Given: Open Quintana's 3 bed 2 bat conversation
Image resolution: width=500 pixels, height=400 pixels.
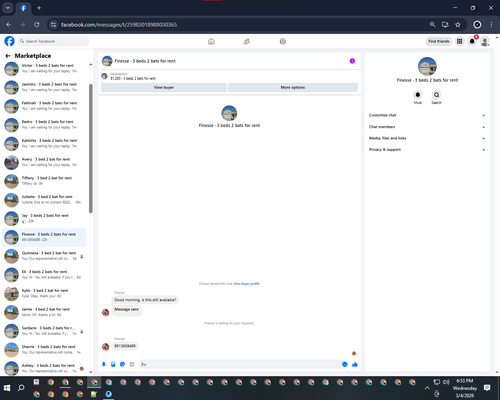Looking at the screenshot, I should (44, 256).
